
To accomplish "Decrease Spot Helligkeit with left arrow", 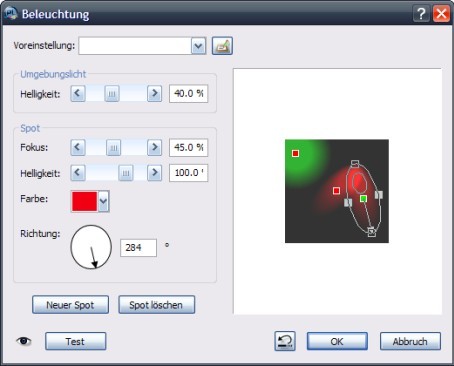I will point(78,173).
